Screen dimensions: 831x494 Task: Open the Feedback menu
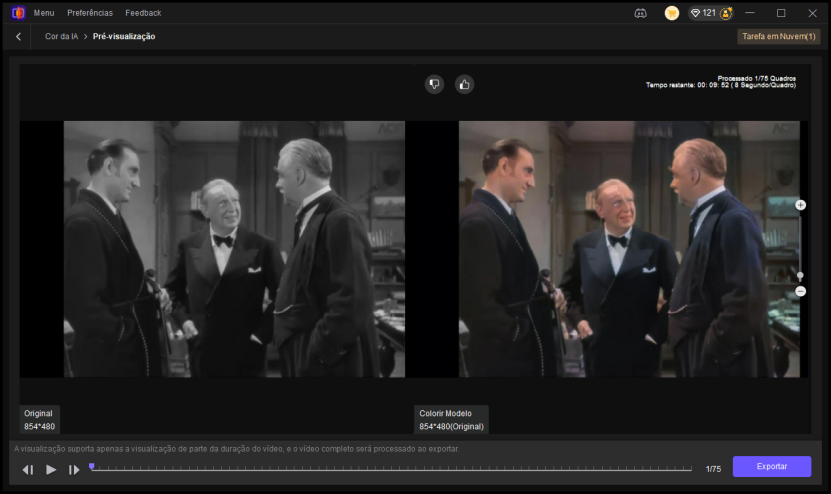tap(143, 13)
